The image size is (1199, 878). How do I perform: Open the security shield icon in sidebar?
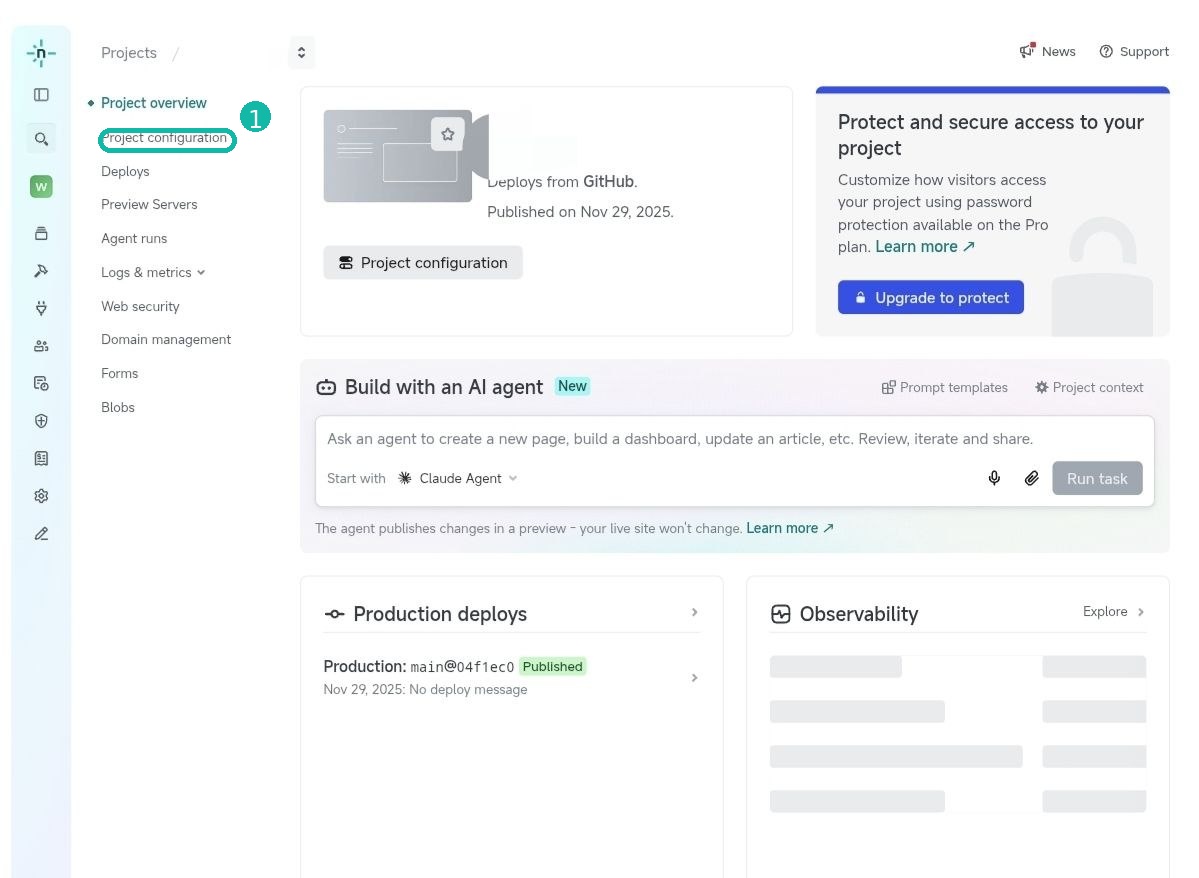(40, 420)
